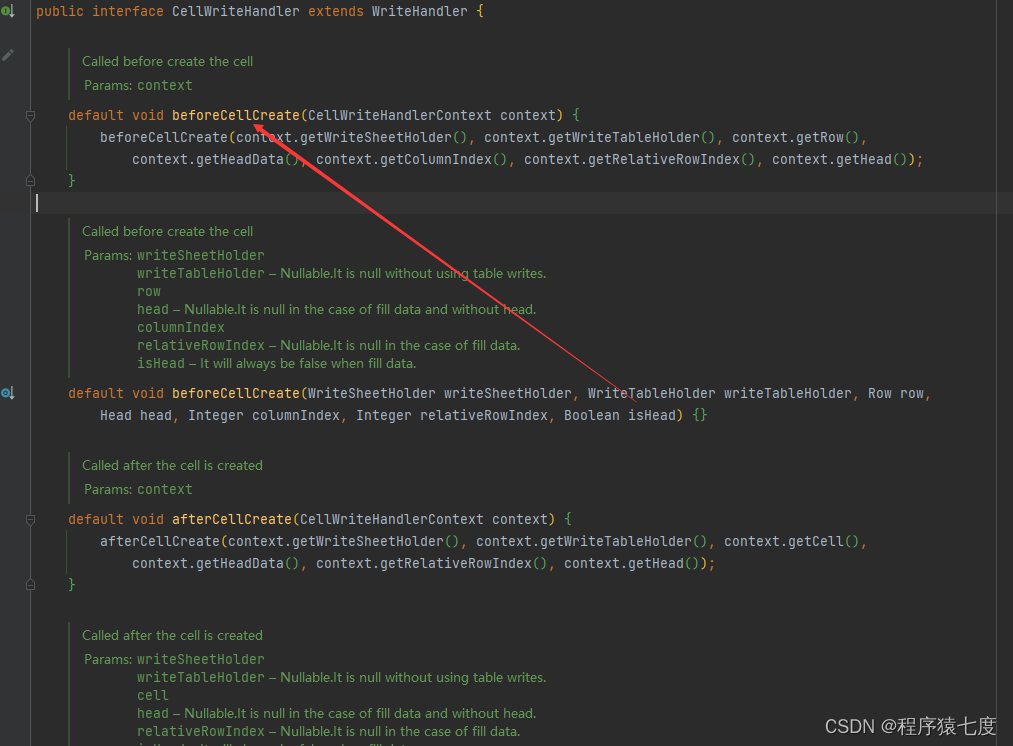
Task: Click 'Integer relativeRowIndex' parameter
Action: 452,415
